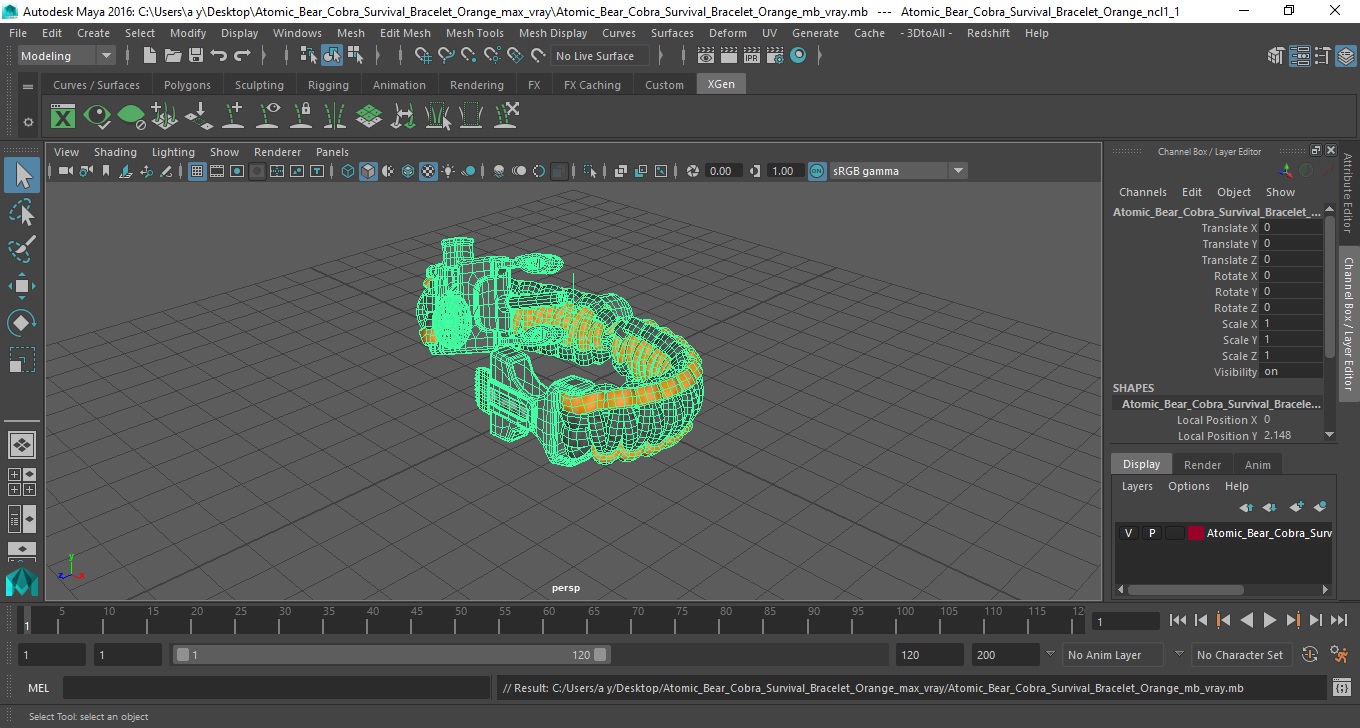Open the Deform menu
The width and height of the screenshot is (1360, 728).
click(727, 33)
